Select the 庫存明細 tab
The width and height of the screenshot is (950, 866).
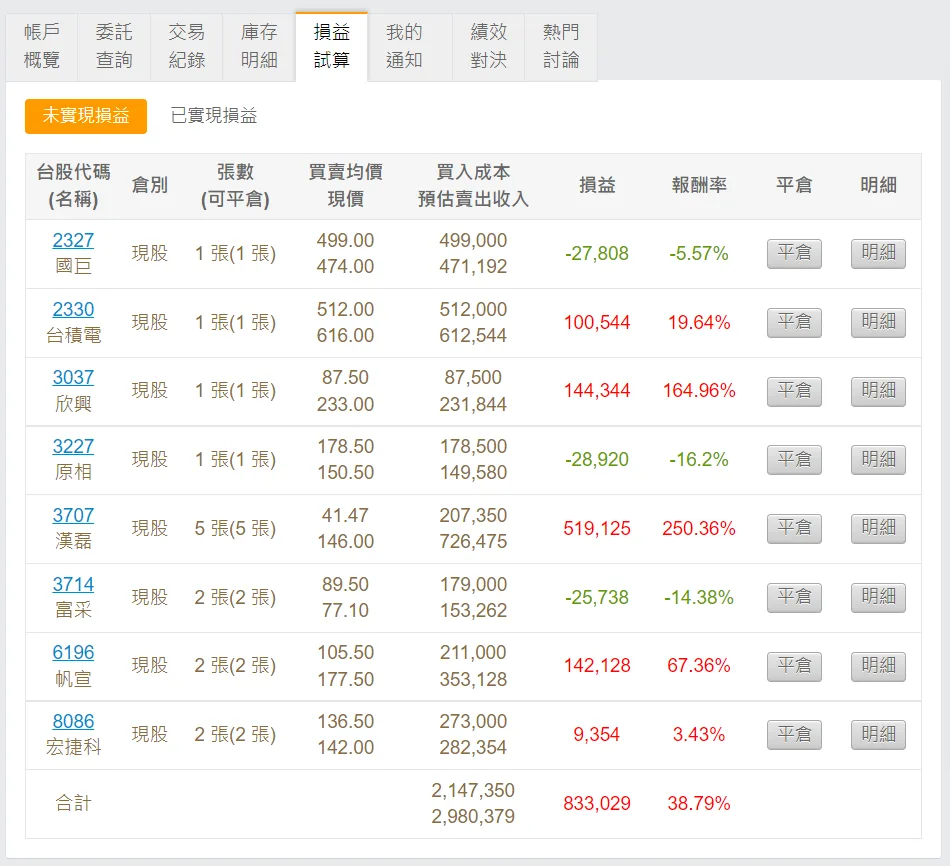click(x=259, y=47)
